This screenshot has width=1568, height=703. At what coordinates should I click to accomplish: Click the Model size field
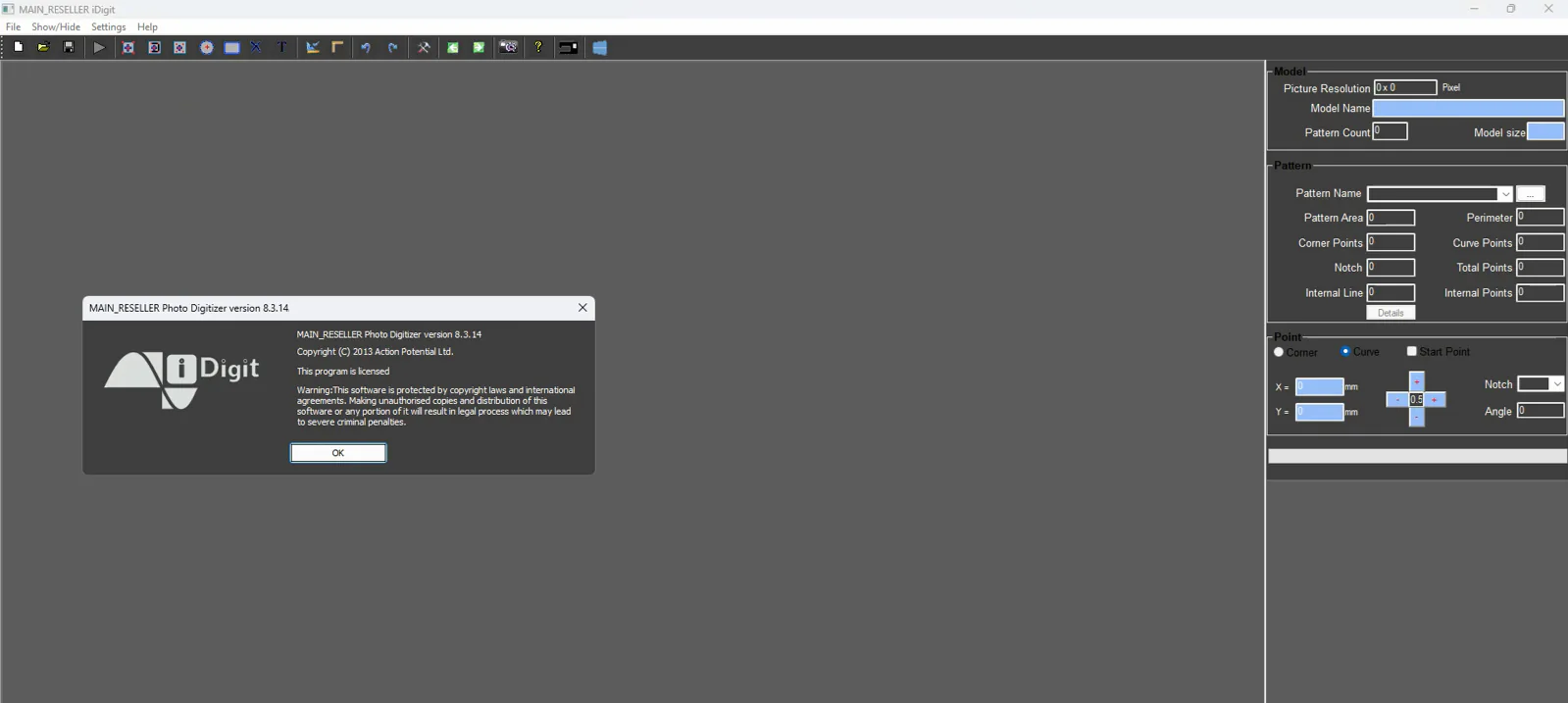pos(1545,131)
